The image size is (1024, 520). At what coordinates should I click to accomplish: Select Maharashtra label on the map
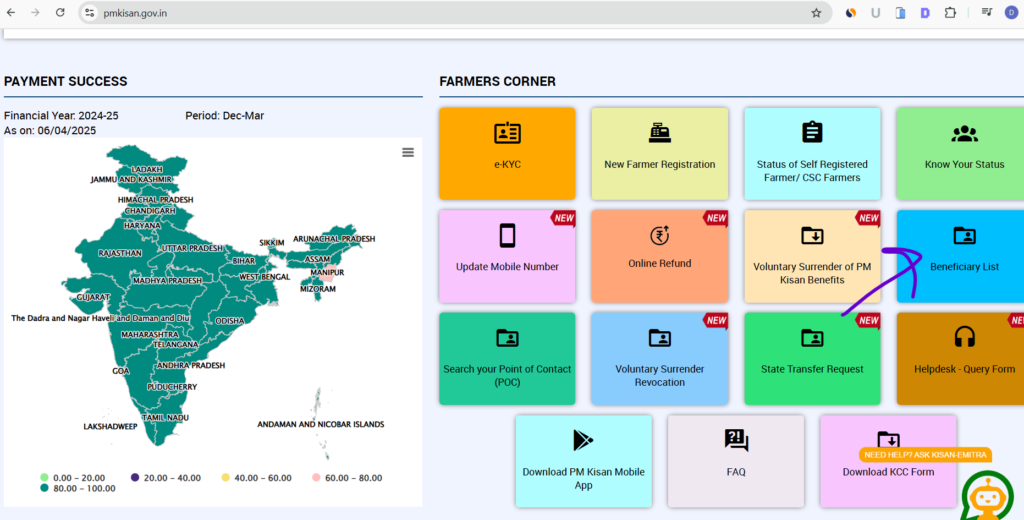click(x=150, y=334)
